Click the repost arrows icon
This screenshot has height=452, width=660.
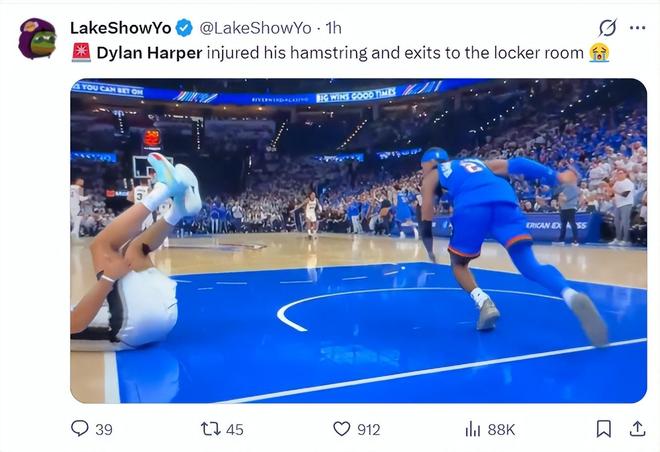coord(210,429)
